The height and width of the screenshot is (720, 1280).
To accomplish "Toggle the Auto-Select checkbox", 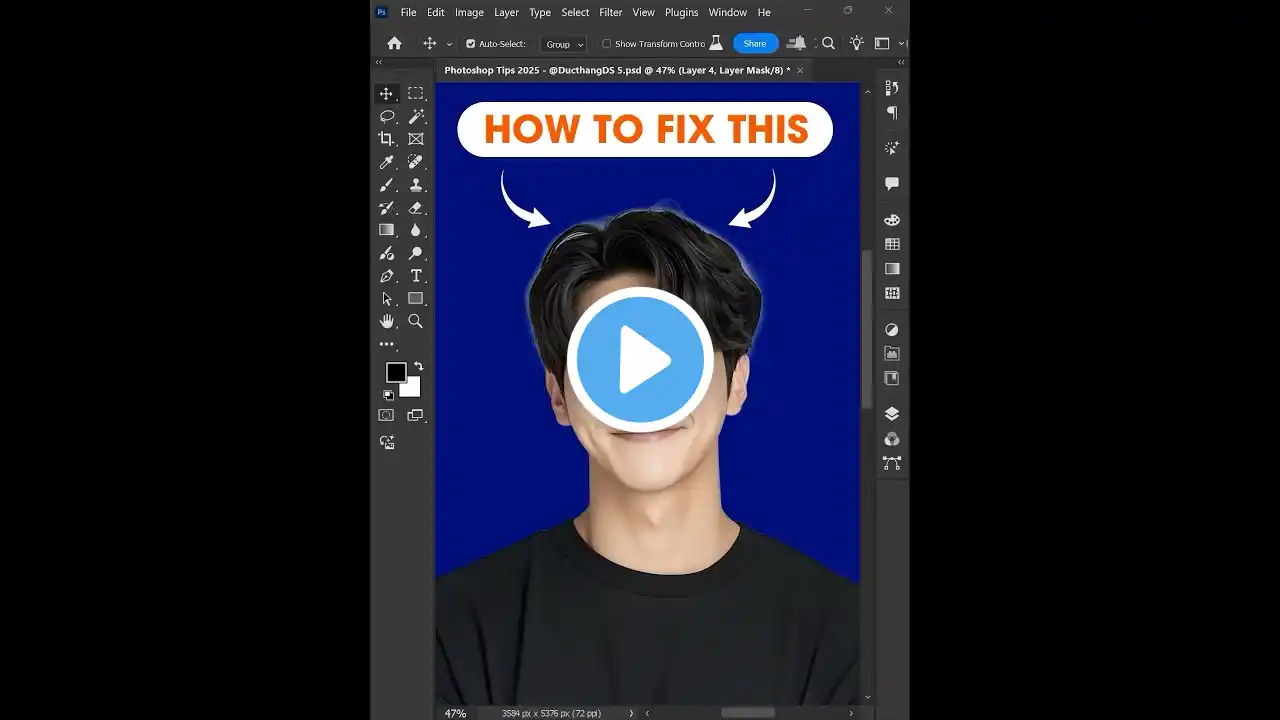I will (469, 43).
